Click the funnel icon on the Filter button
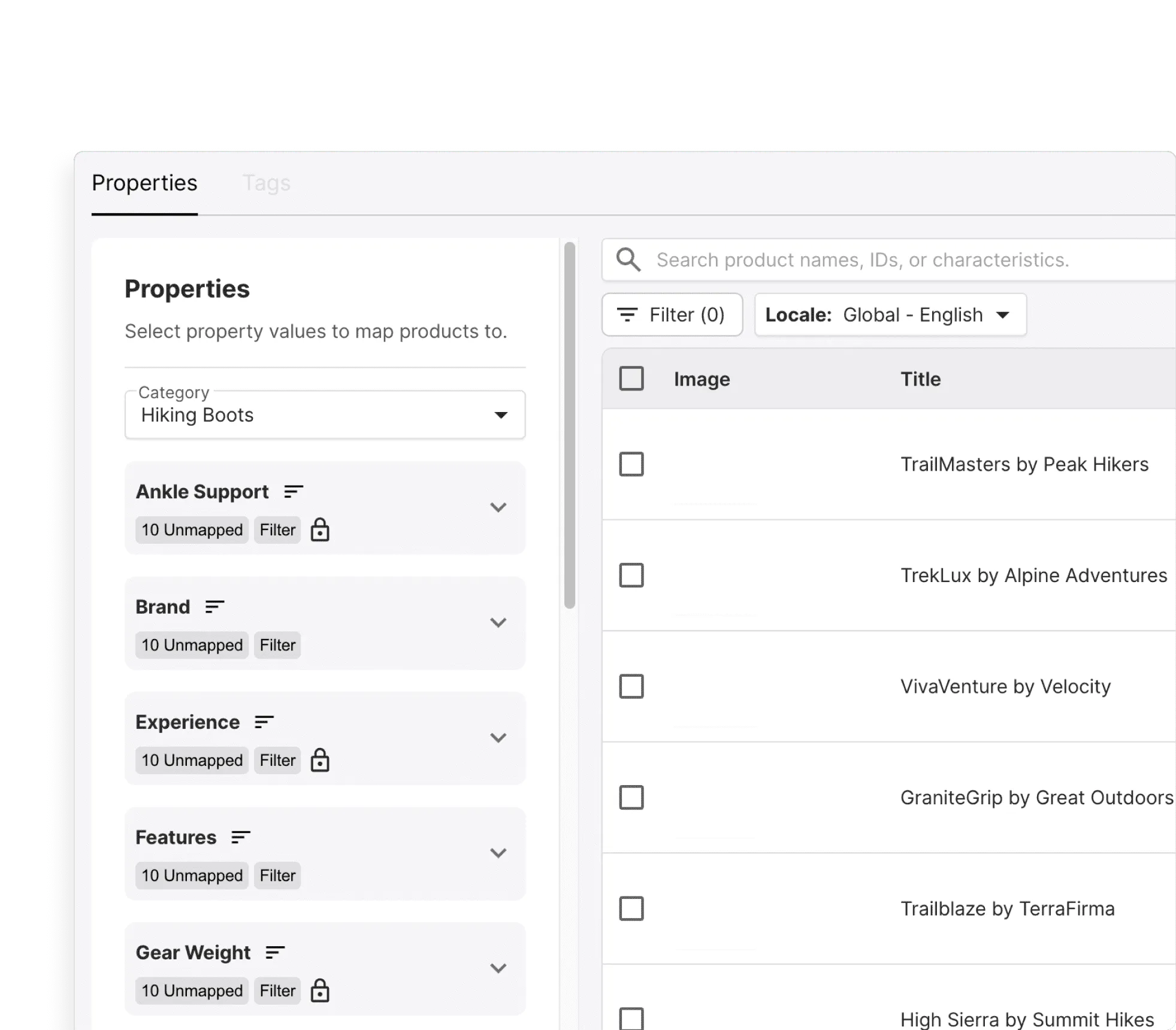Image resolution: width=1176 pixels, height=1030 pixels. coord(628,314)
